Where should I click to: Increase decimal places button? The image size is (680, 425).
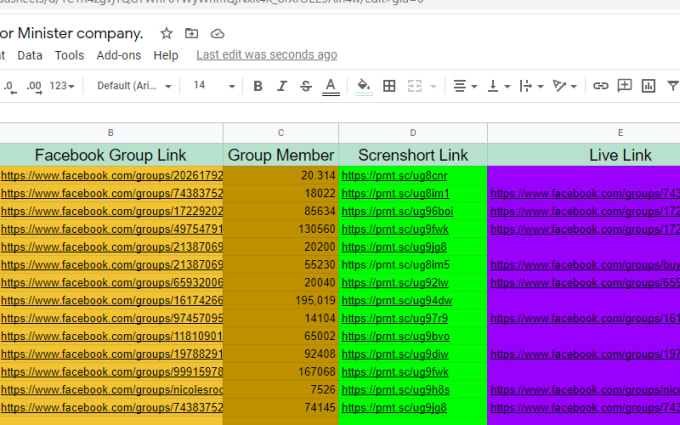click(x=34, y=86)
